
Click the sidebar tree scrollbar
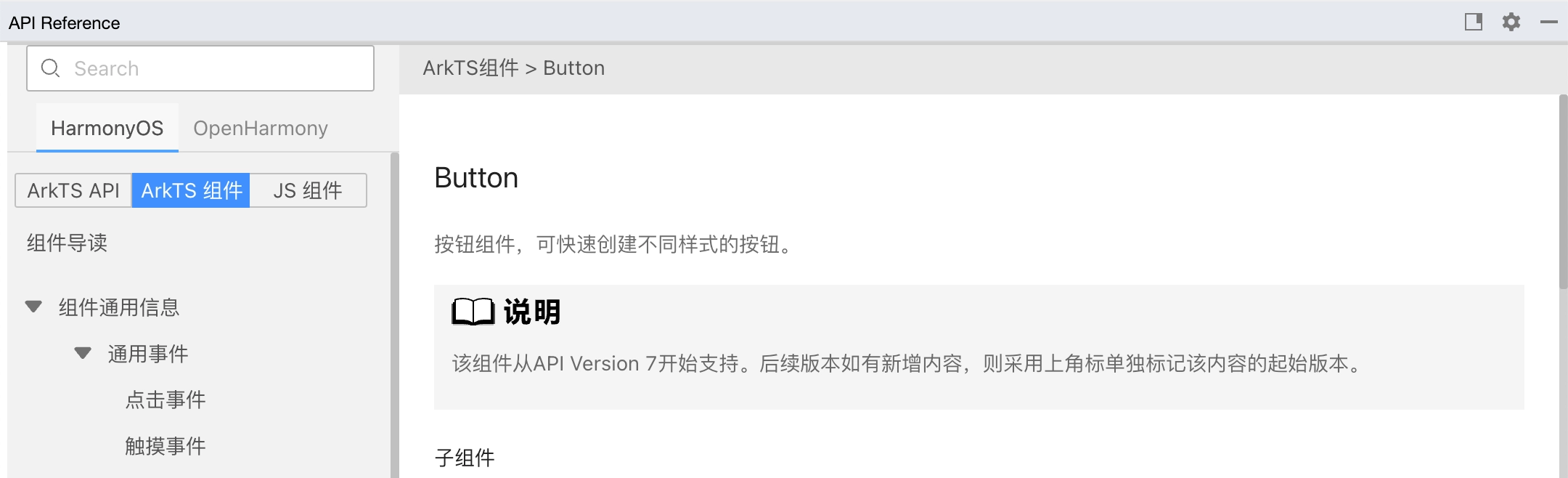pyautogui.click(x=394, y=312)
